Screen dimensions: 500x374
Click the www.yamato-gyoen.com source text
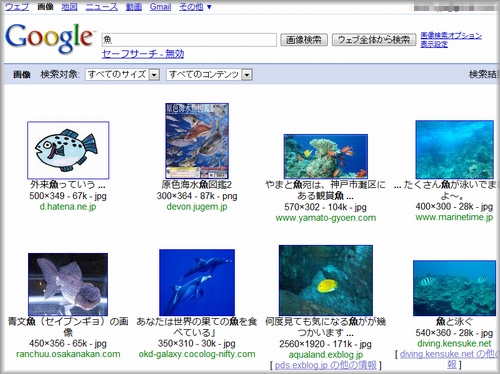326,218
